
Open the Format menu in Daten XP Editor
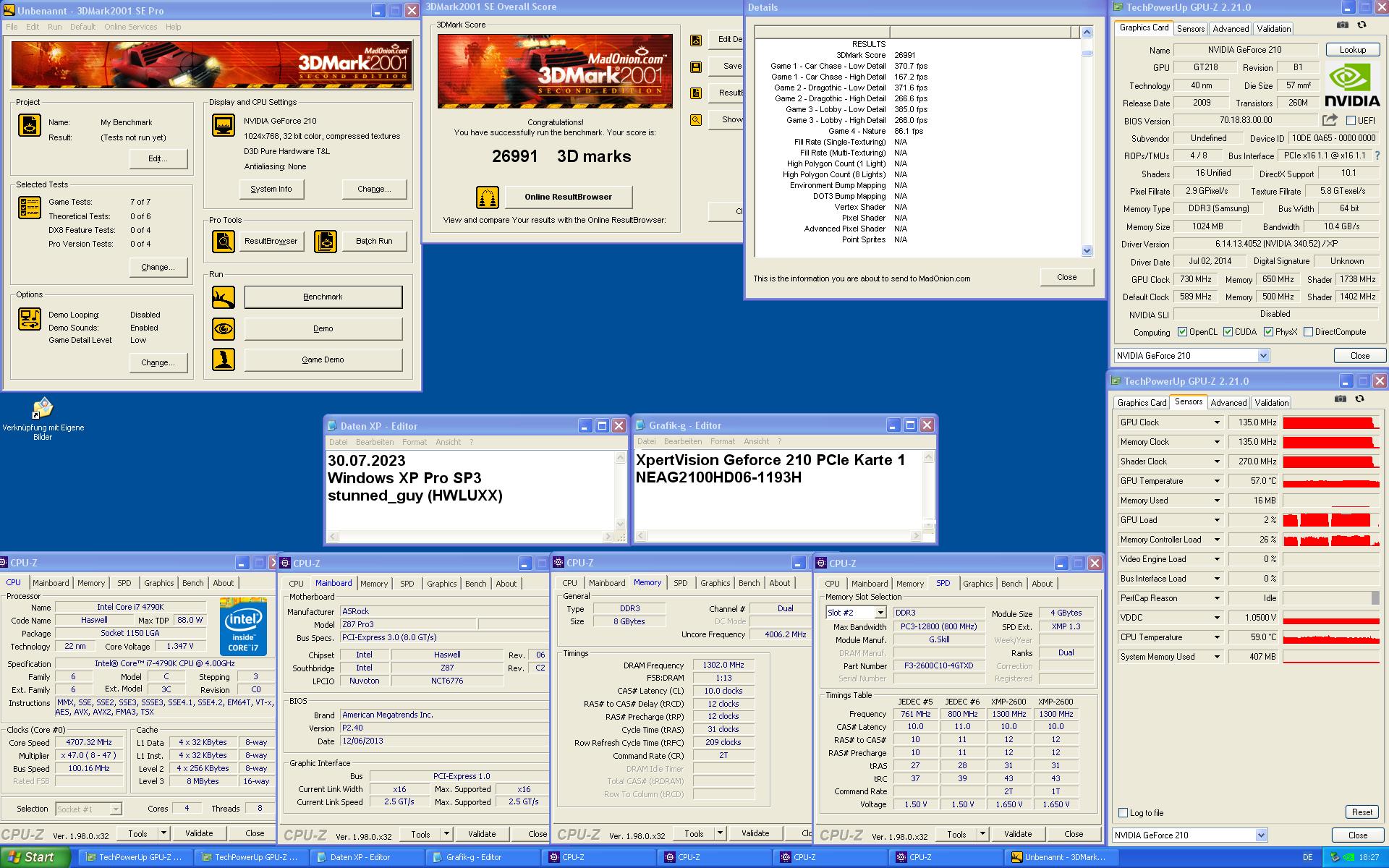(415, 442)
